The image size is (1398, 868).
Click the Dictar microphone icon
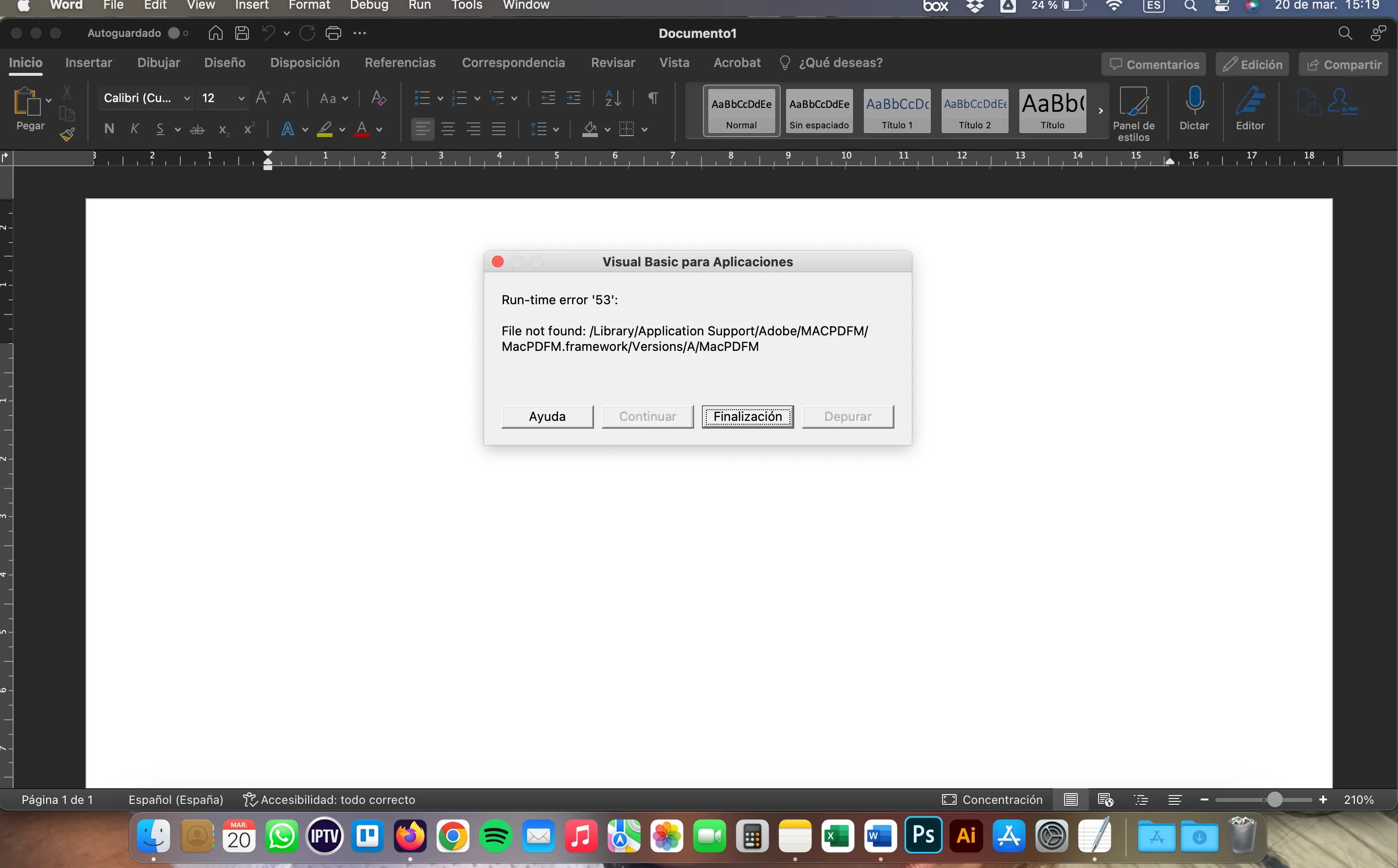1194,102
